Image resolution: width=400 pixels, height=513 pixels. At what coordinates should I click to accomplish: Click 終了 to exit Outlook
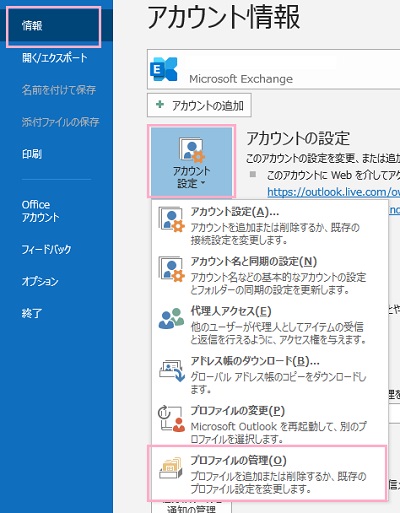[x=32, y=313]
